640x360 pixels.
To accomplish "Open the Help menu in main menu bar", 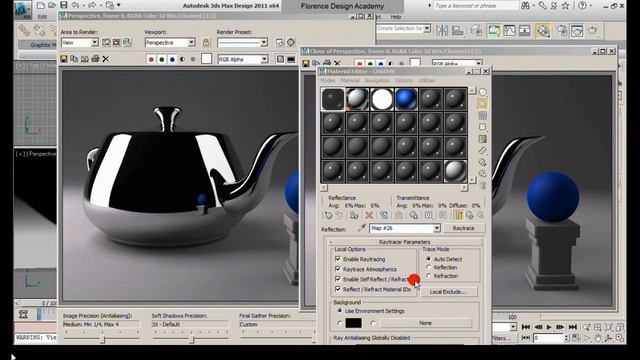I will (396, 17).
